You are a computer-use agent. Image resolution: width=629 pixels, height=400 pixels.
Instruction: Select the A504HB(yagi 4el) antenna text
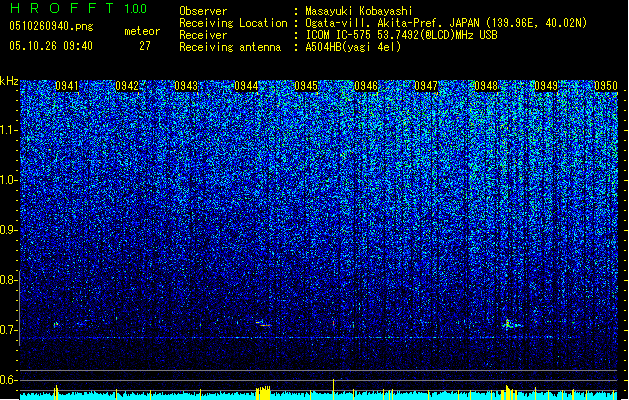tap(353, 47)
